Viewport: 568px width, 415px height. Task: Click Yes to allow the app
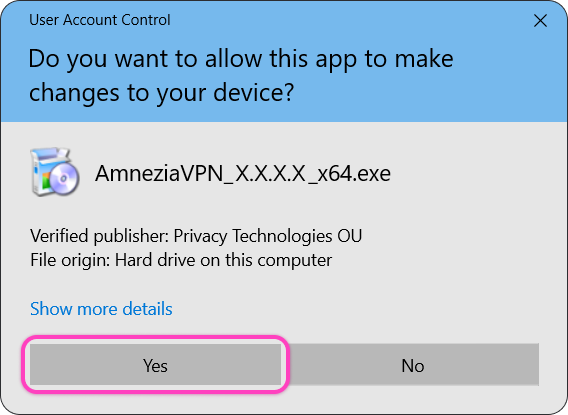click(155, 364)
